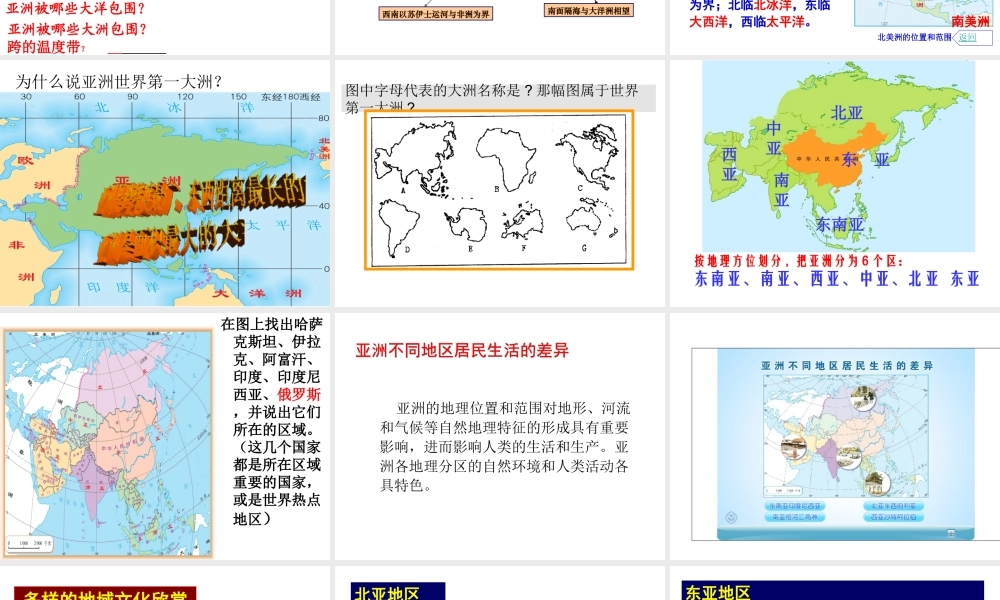Click the diamond leaf logo on the interactive slide
Viewport: 1000px width, 600px height.
point(732,517)
